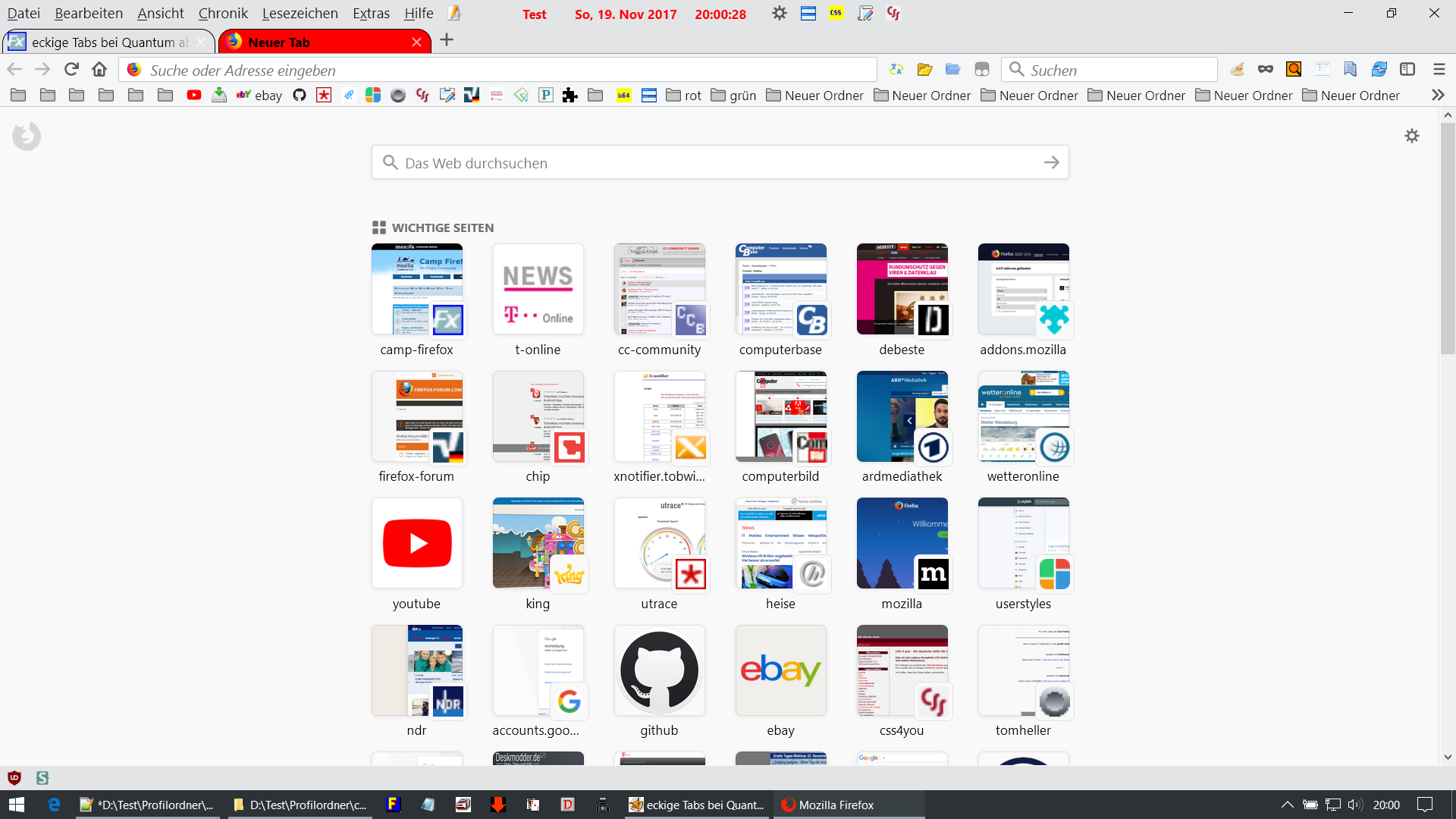Go to the home page
Viewport: 1456px width, 819px height.
pyautogui.click(x=99, y=70)
